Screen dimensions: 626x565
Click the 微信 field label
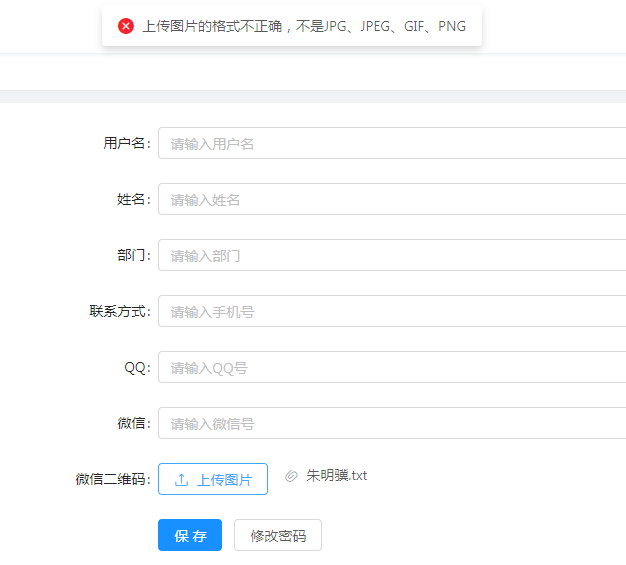click(134, 423)
